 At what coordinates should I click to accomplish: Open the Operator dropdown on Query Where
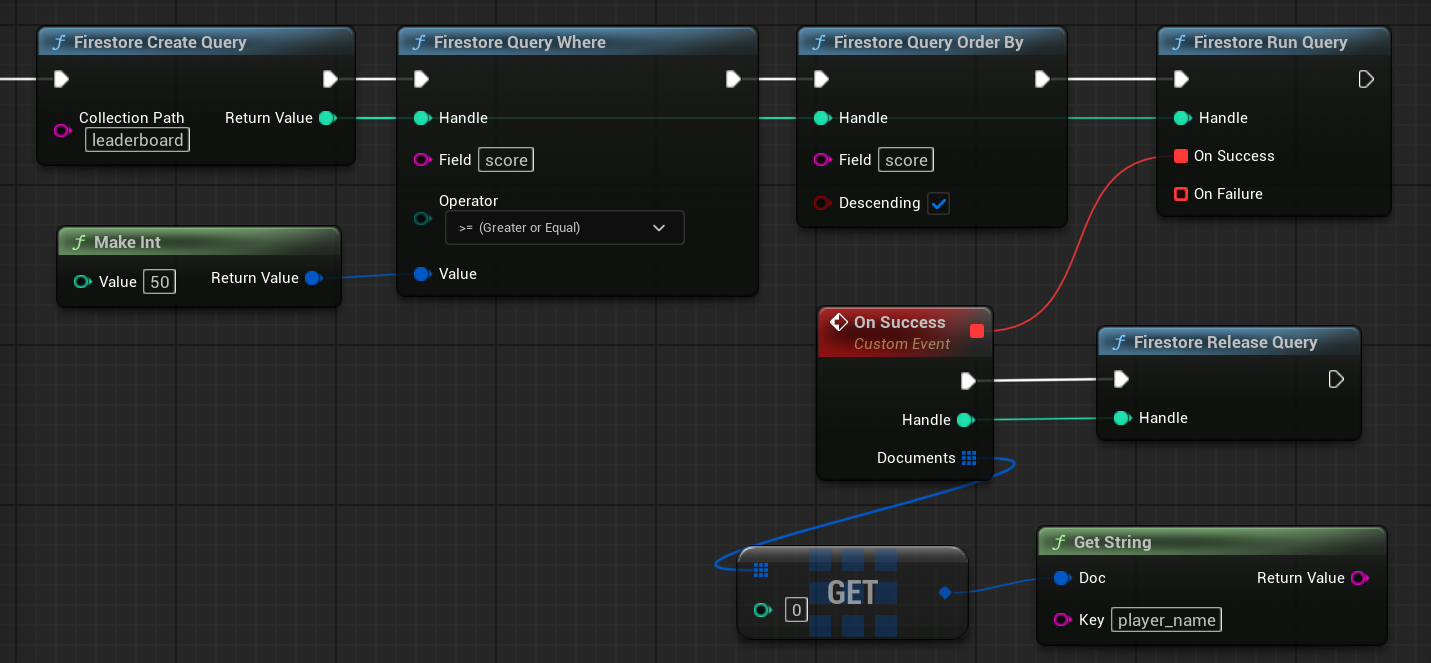pyautogui.click(x=563, y=228)
